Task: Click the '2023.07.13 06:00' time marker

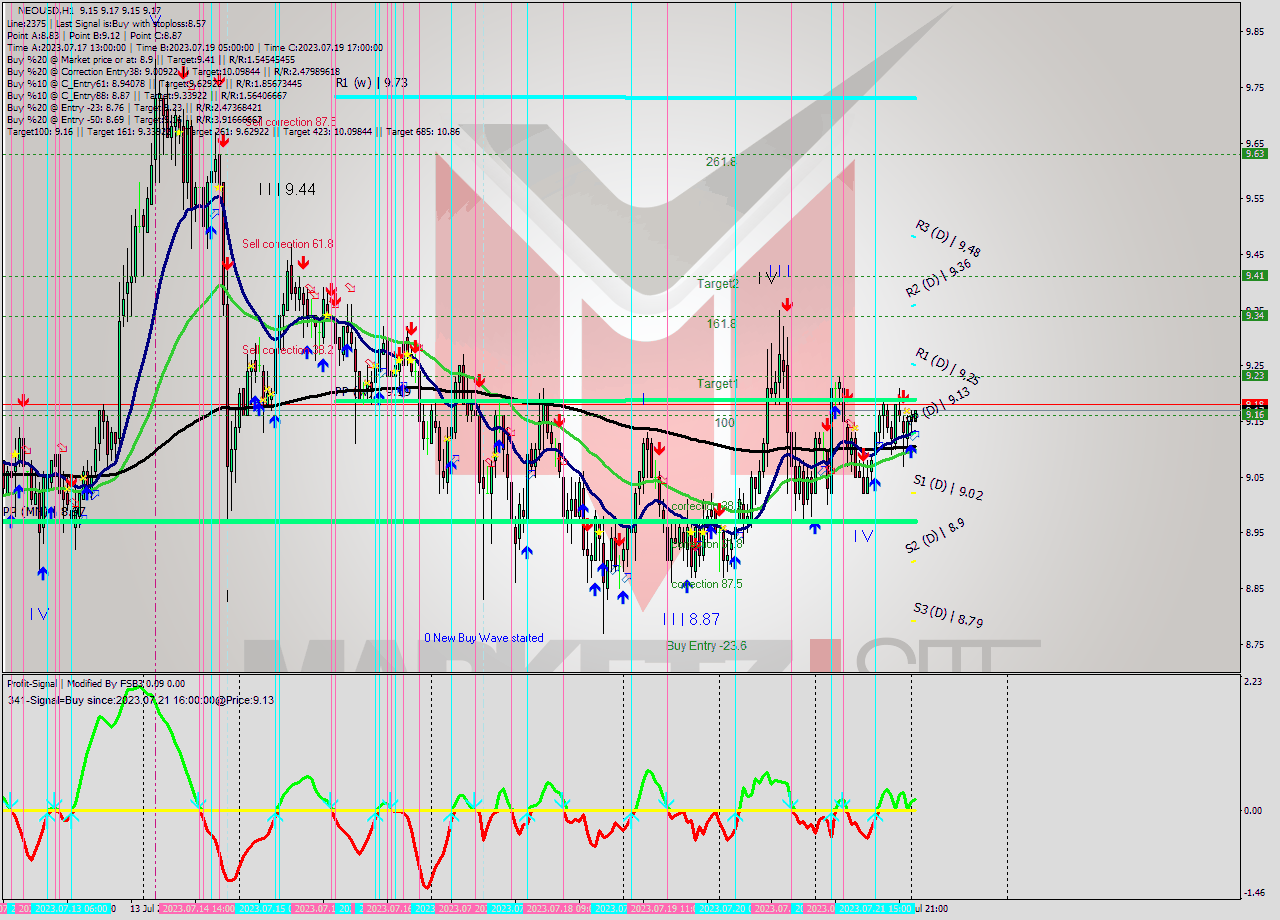Action: pyautogui.click(x=71, y=908)
